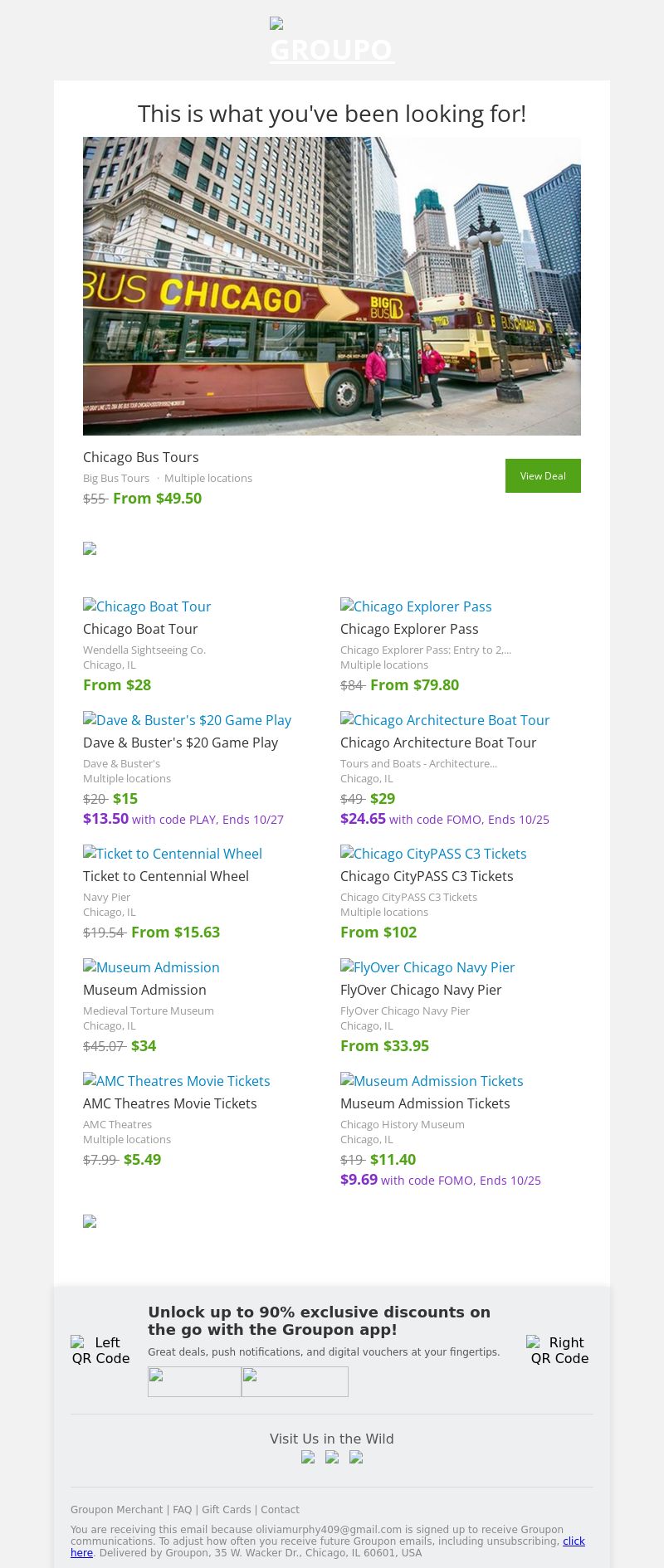Click the leftmost social icon under Visit Us
The height and width of the screenshot is (1568, 664).
coord(308,1457)
